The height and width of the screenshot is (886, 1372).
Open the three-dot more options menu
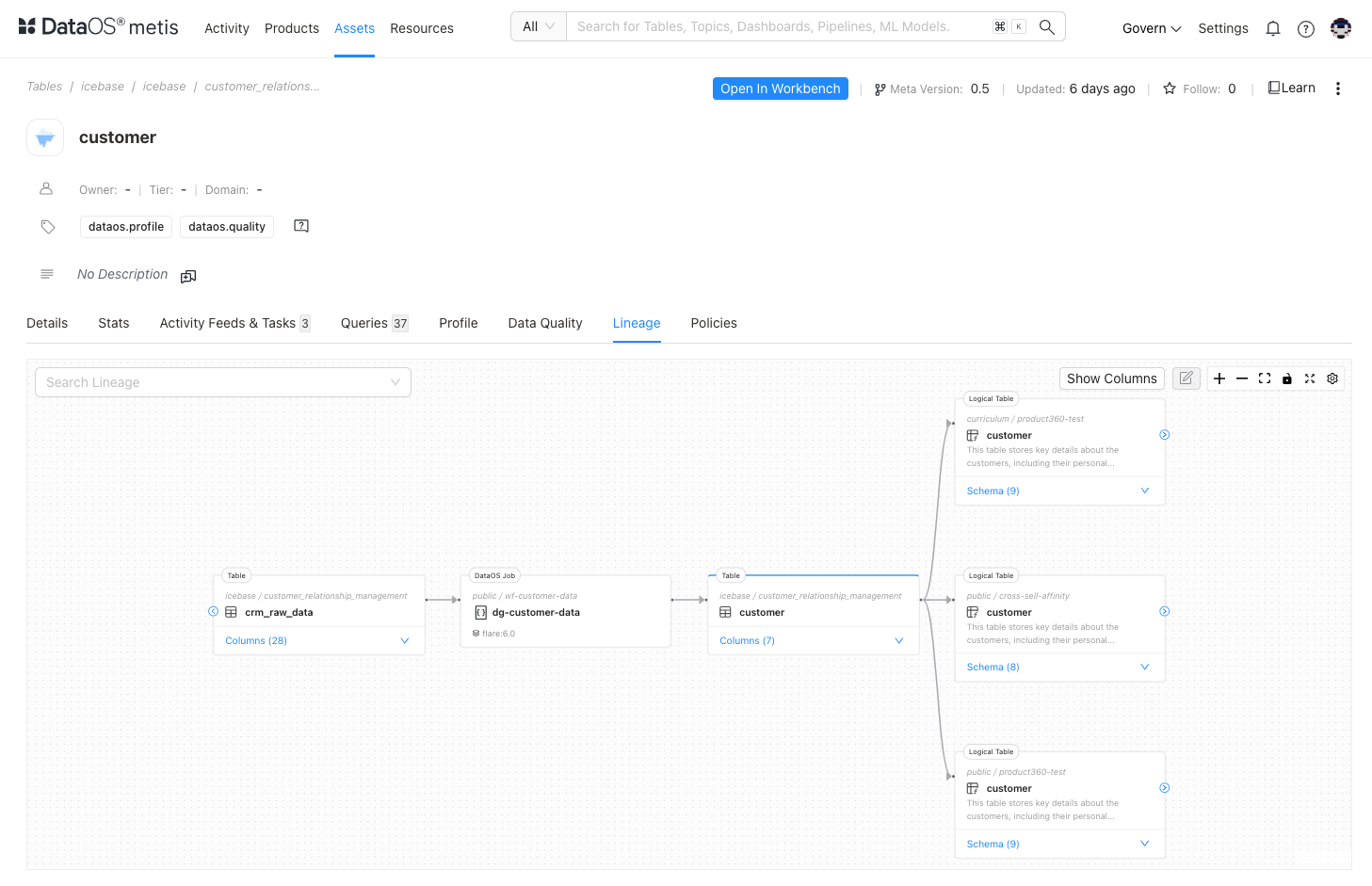1337,89
